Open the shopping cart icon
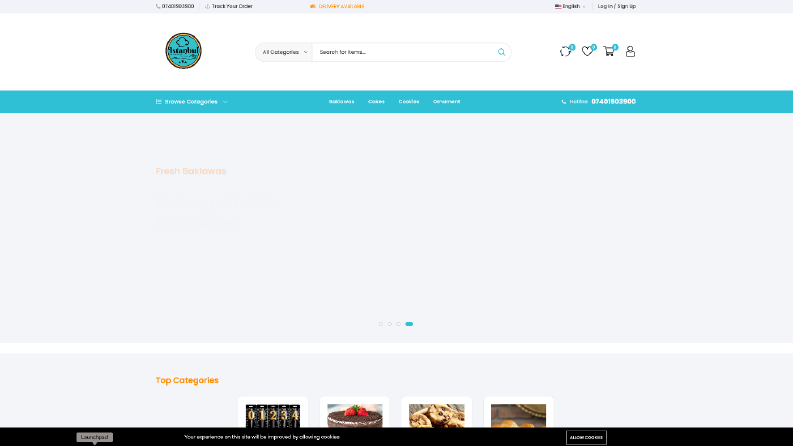The image size is (793, 446). 609,52
